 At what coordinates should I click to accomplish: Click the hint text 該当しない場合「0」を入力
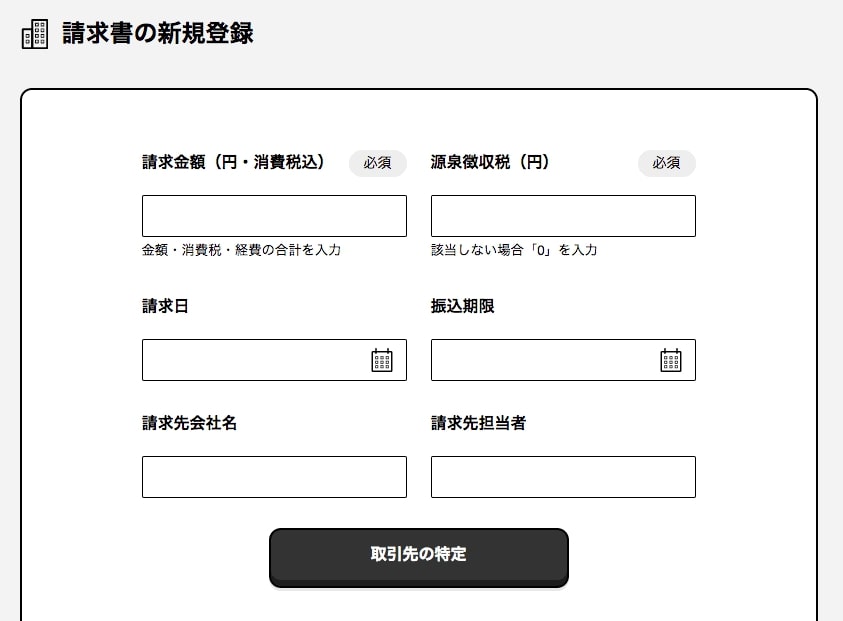[x=512, y=250]
